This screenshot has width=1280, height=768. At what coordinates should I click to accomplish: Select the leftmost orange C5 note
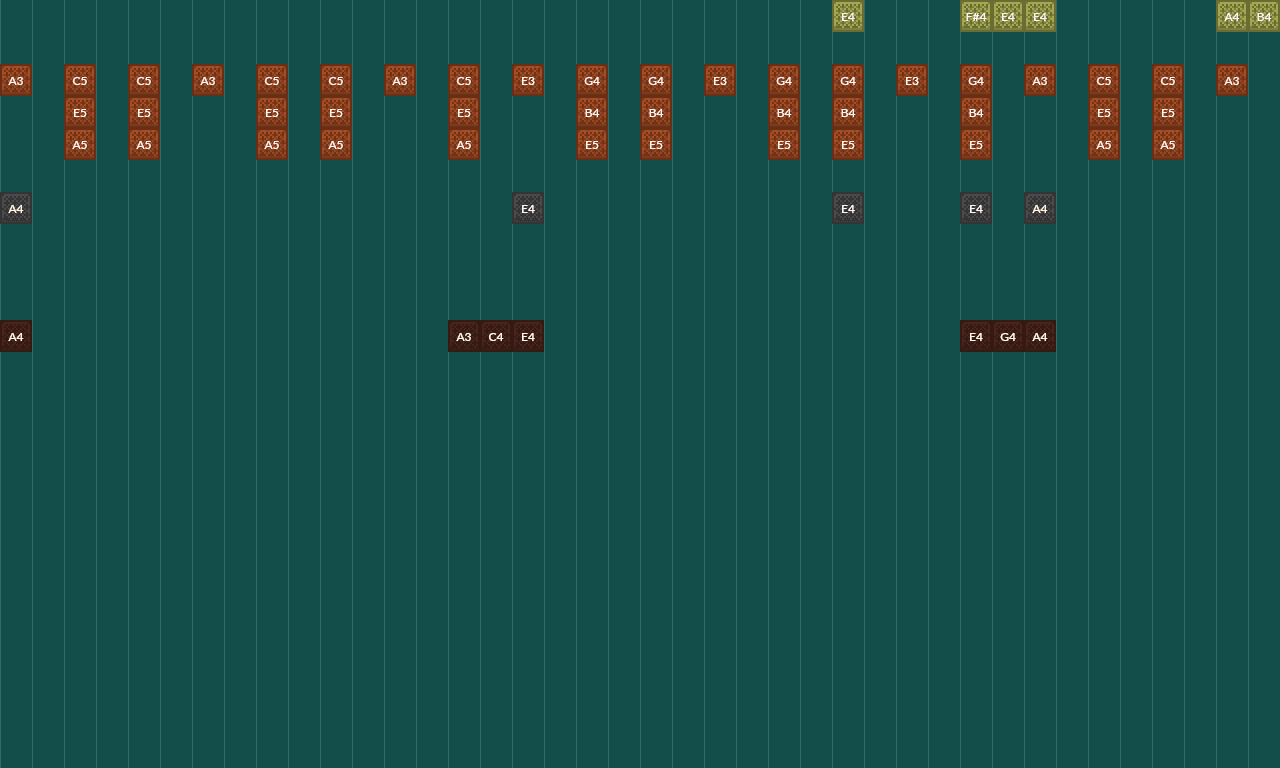[80, 80]
